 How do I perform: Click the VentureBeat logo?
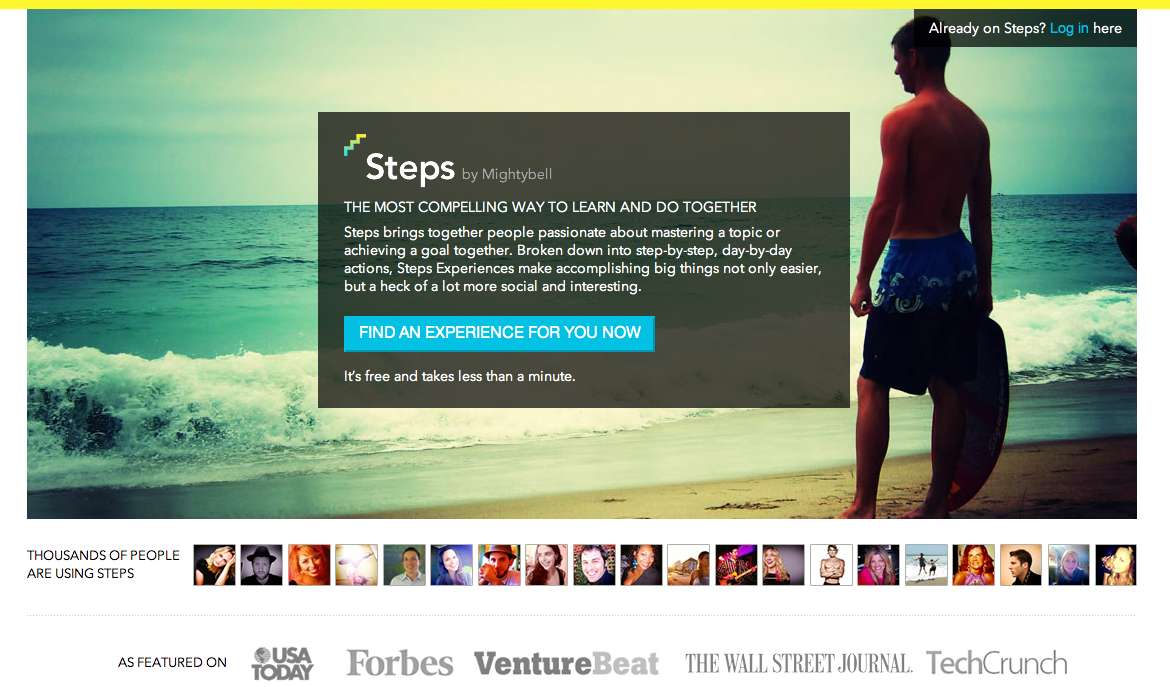pos(566,663)
